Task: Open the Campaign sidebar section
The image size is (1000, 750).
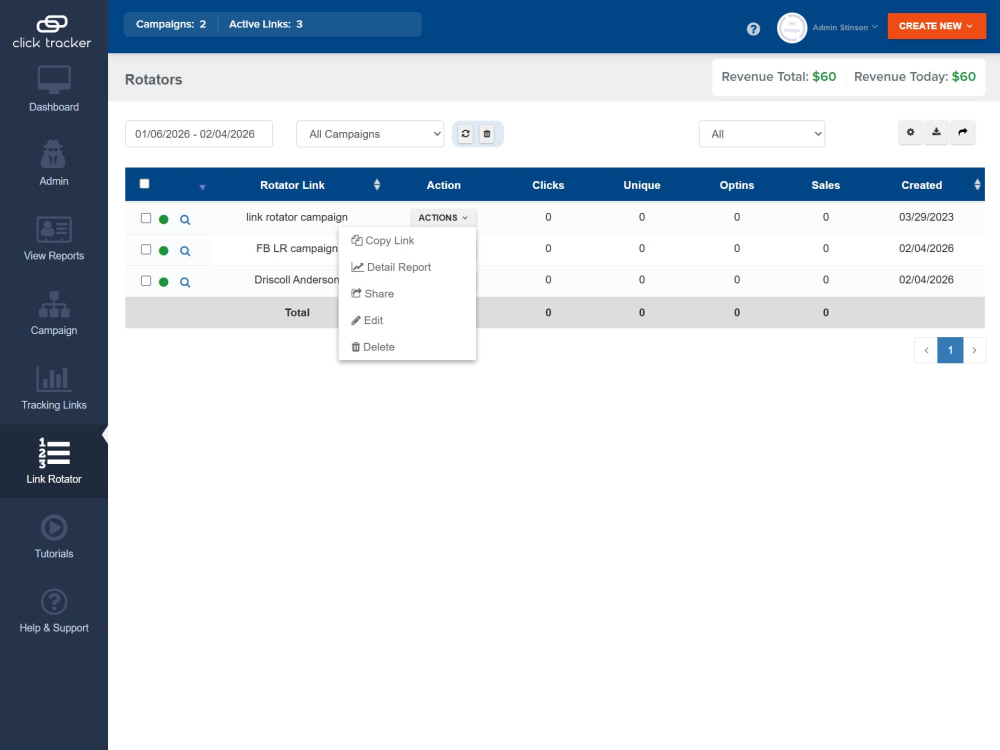Action: coord(54,312)
